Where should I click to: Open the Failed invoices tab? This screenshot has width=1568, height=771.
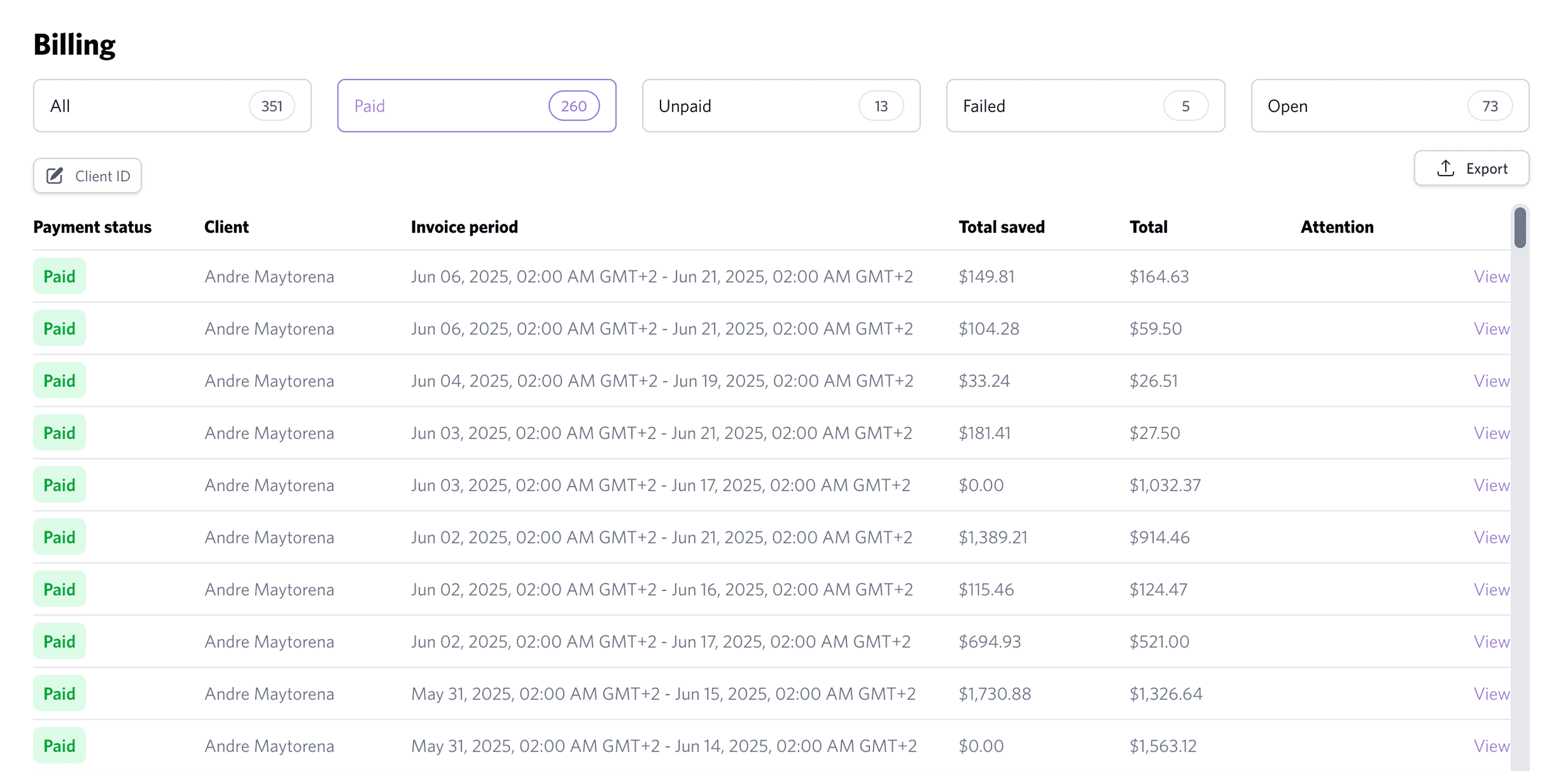[x=1085, y=106]
